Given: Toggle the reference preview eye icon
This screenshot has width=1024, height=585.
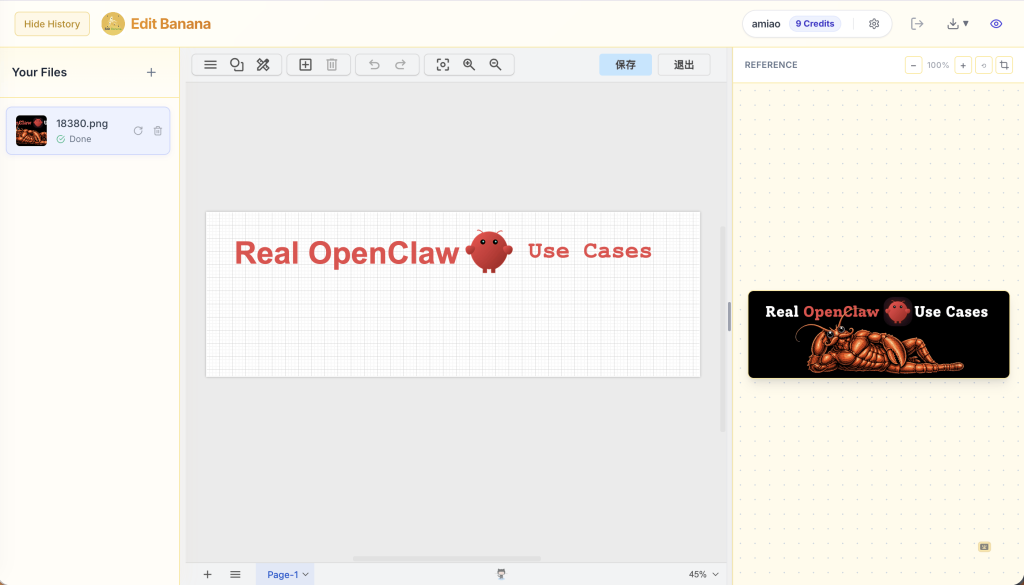Looking at the screenshot, I should [x=996, y=24].
